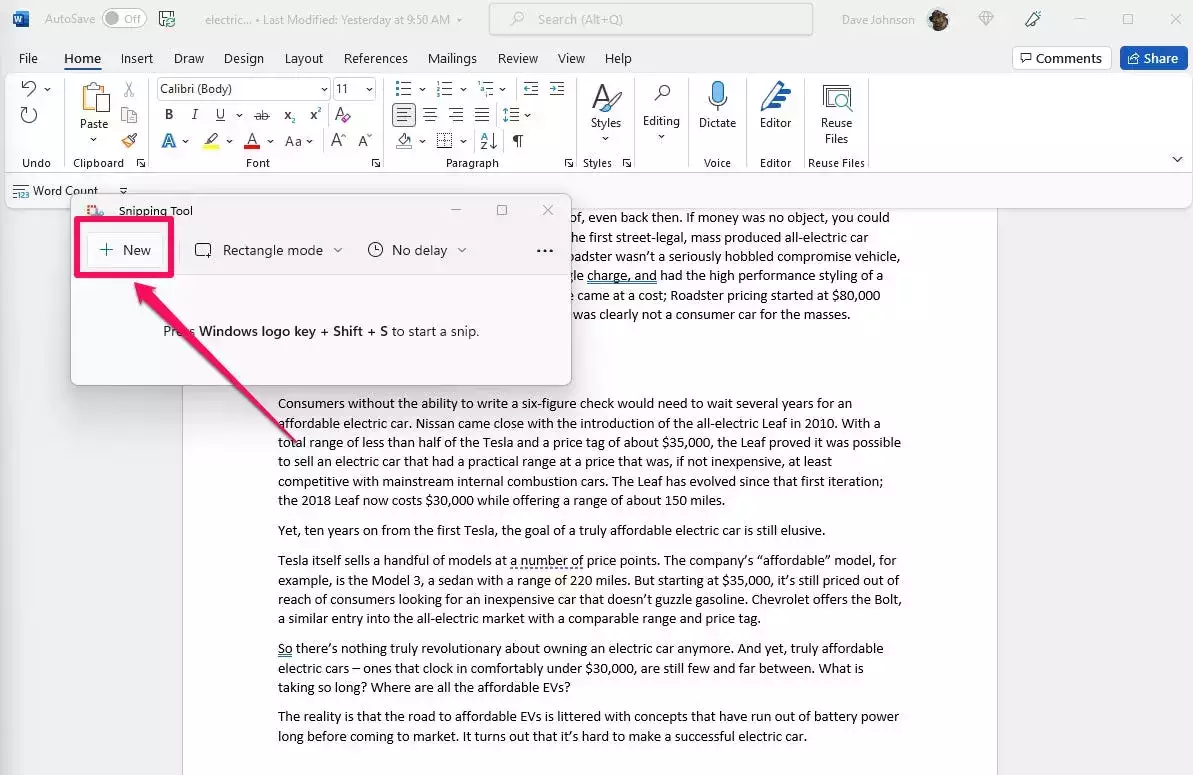The image size is (1193, 775).
Task: Toggle Center alignment
Action: pos(430,115)
